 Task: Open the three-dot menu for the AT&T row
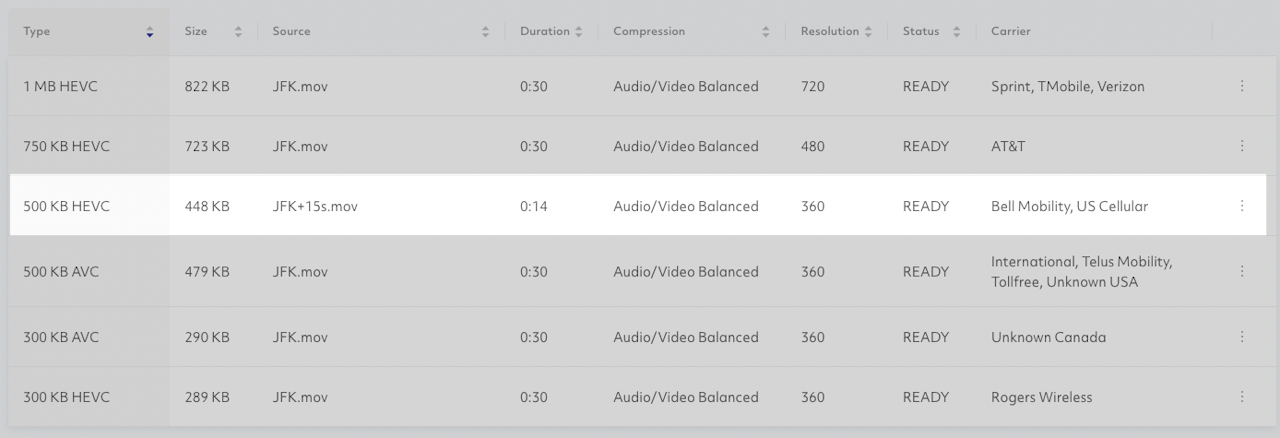[1242, 146]
